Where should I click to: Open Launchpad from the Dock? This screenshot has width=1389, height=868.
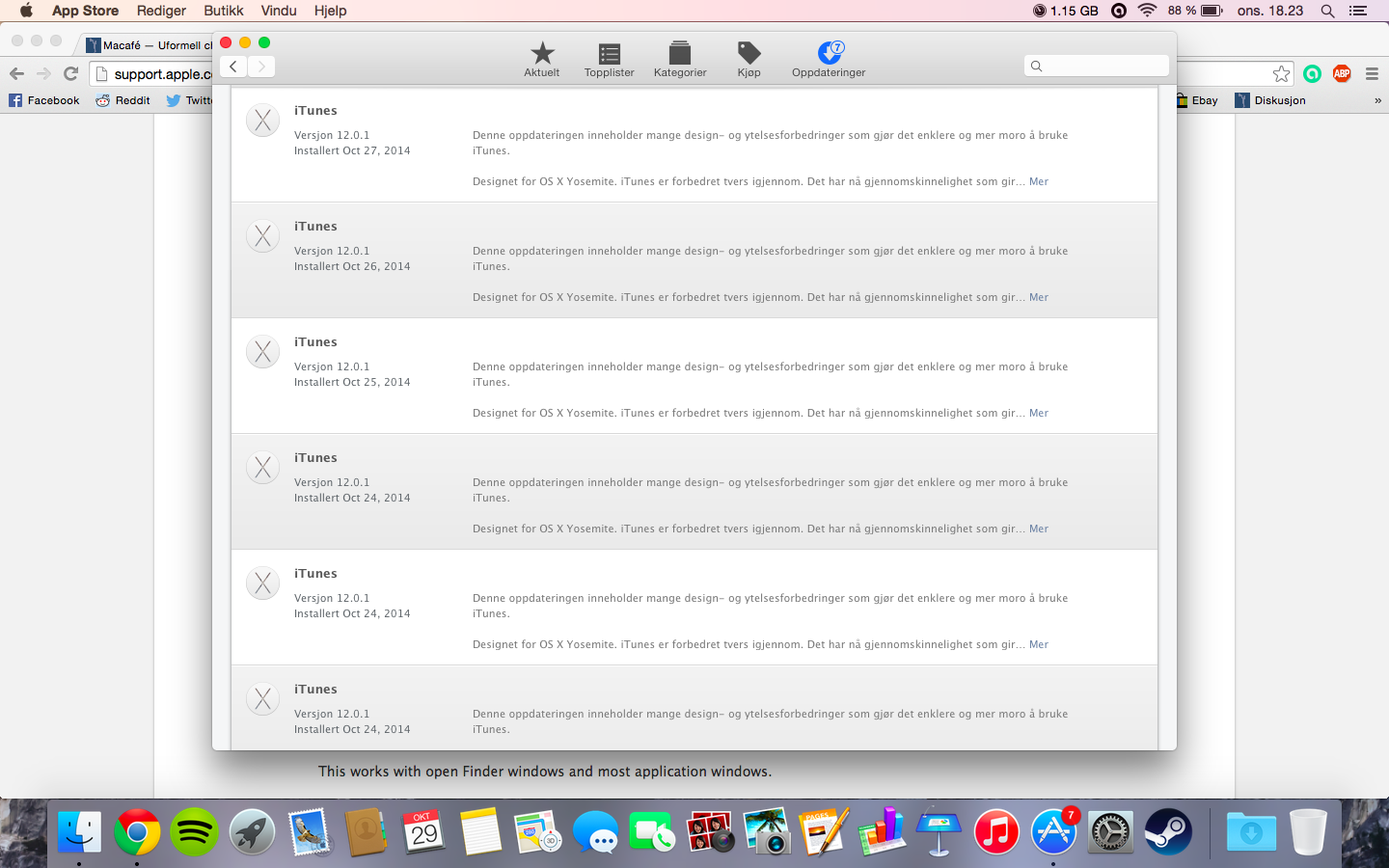[252, 831]
